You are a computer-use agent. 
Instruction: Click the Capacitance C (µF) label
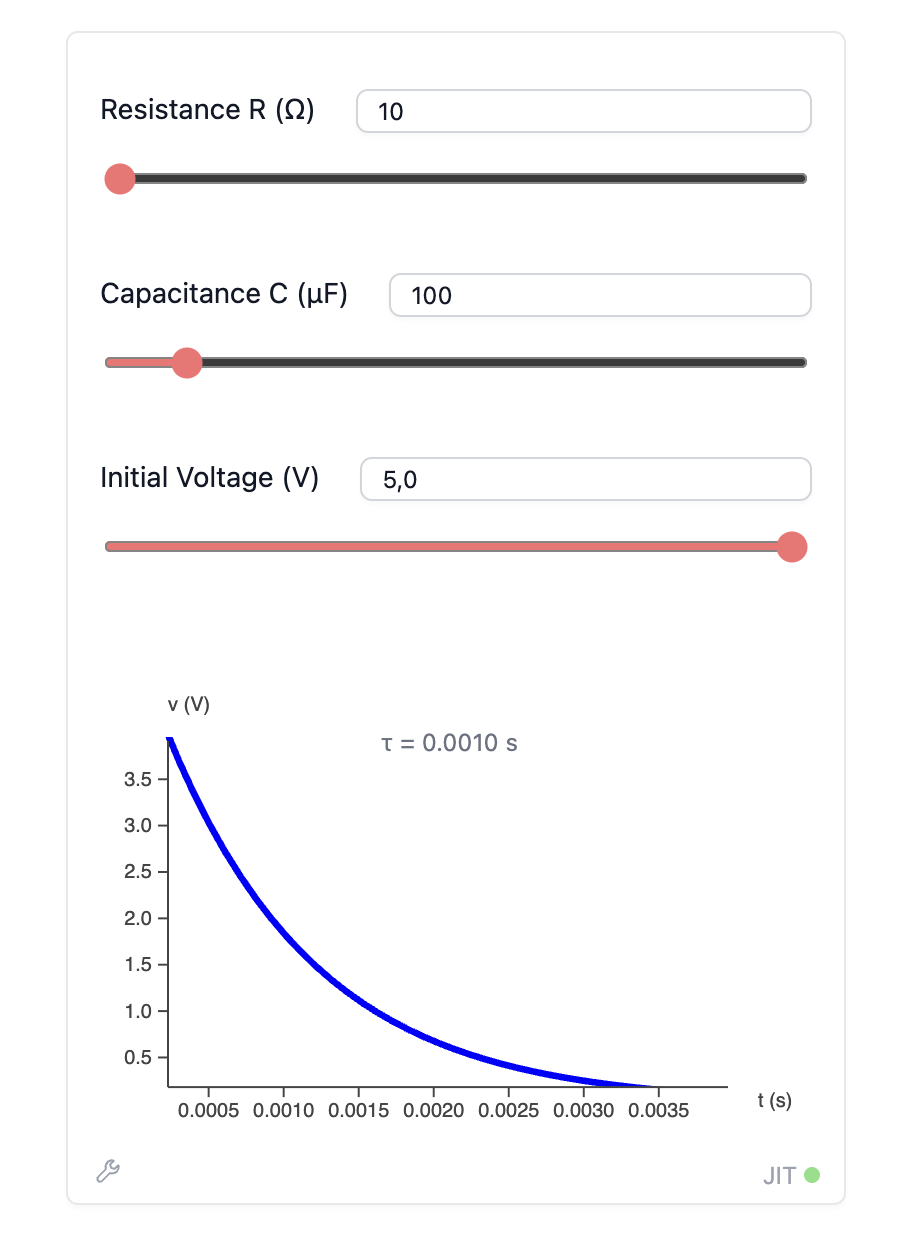coord(224,294)
